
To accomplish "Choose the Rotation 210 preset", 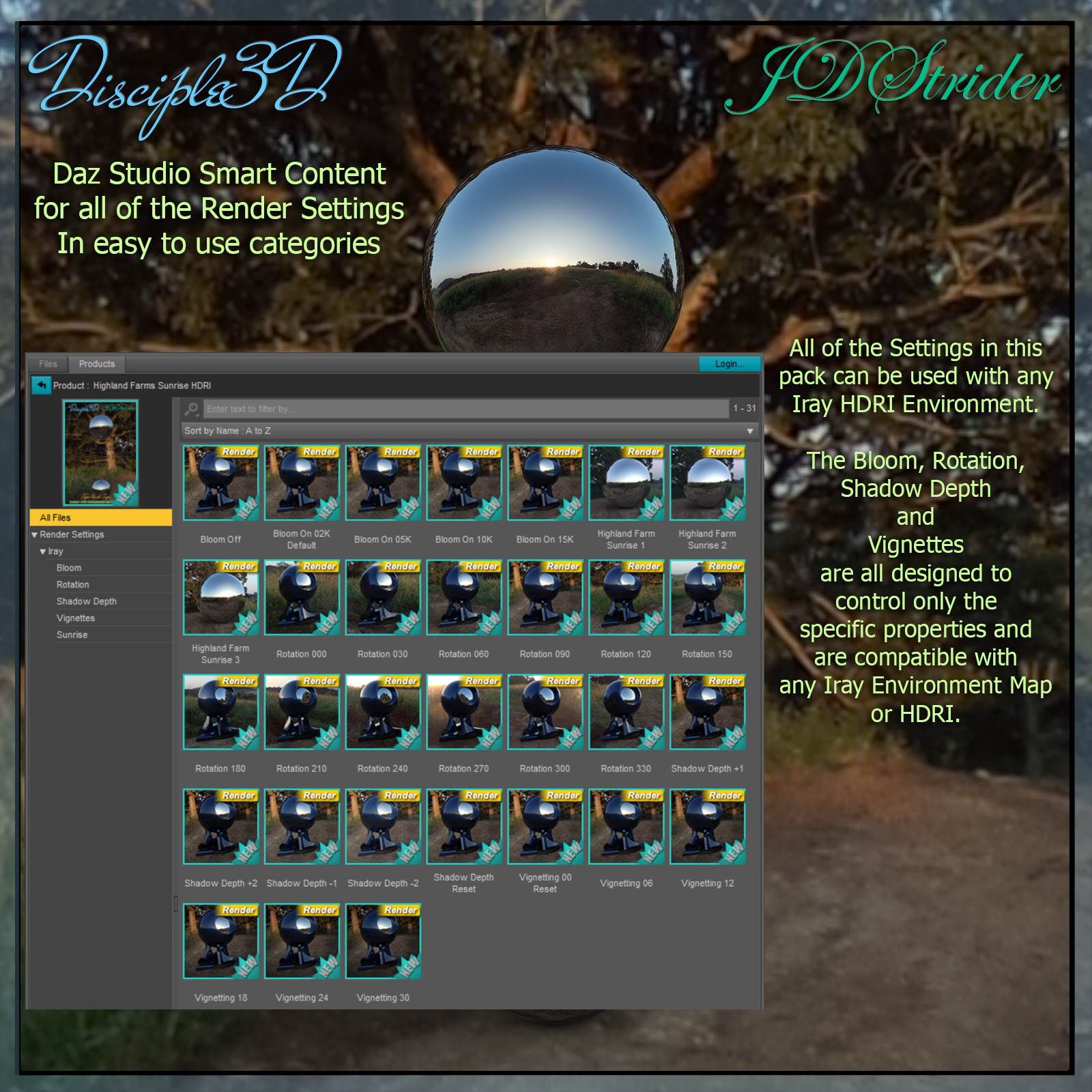I will tap(302, 713).
